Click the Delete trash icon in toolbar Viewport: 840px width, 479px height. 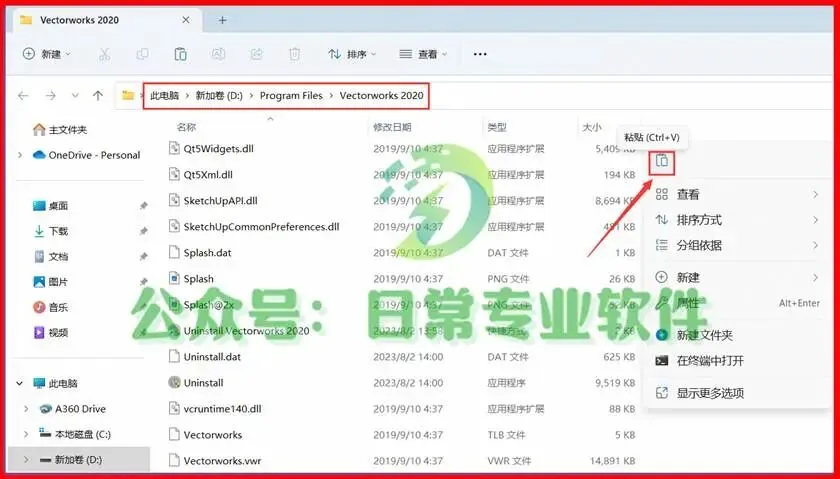pyautogui.click(x=294, y=54)
